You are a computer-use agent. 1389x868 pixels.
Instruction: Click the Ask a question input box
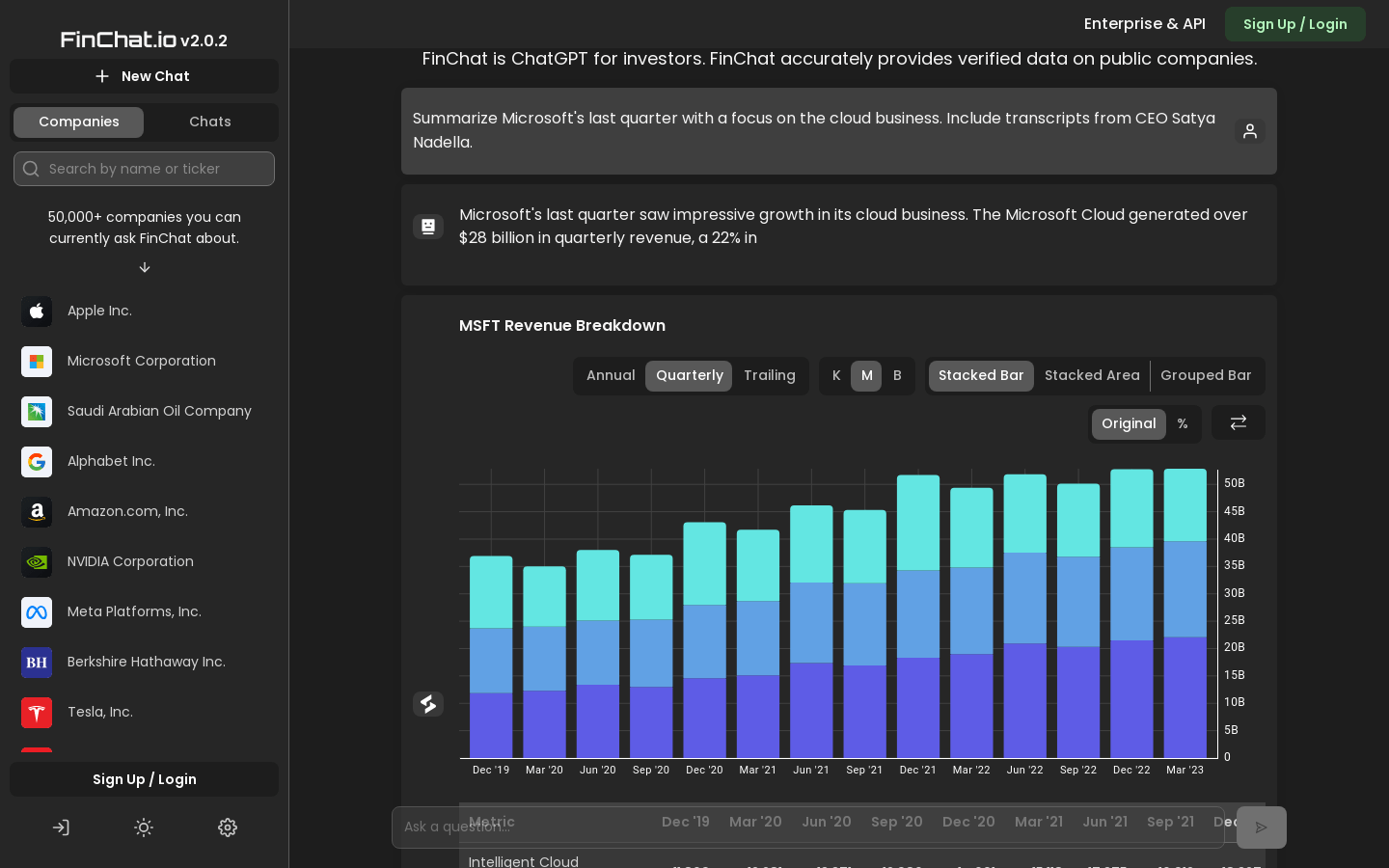pos(808,827)
